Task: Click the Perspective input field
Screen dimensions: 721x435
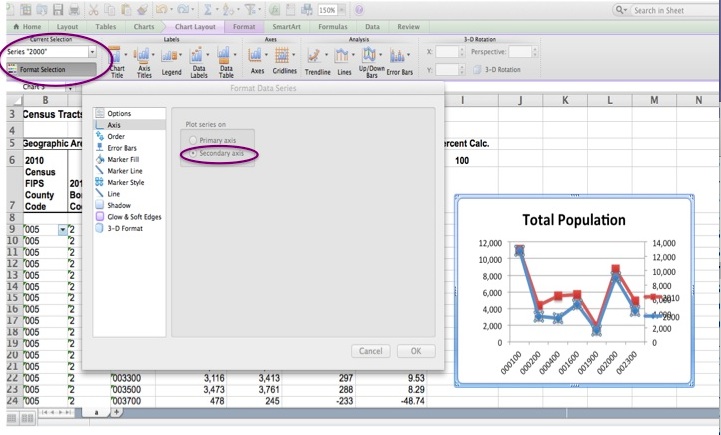Action: pos(520,52)
